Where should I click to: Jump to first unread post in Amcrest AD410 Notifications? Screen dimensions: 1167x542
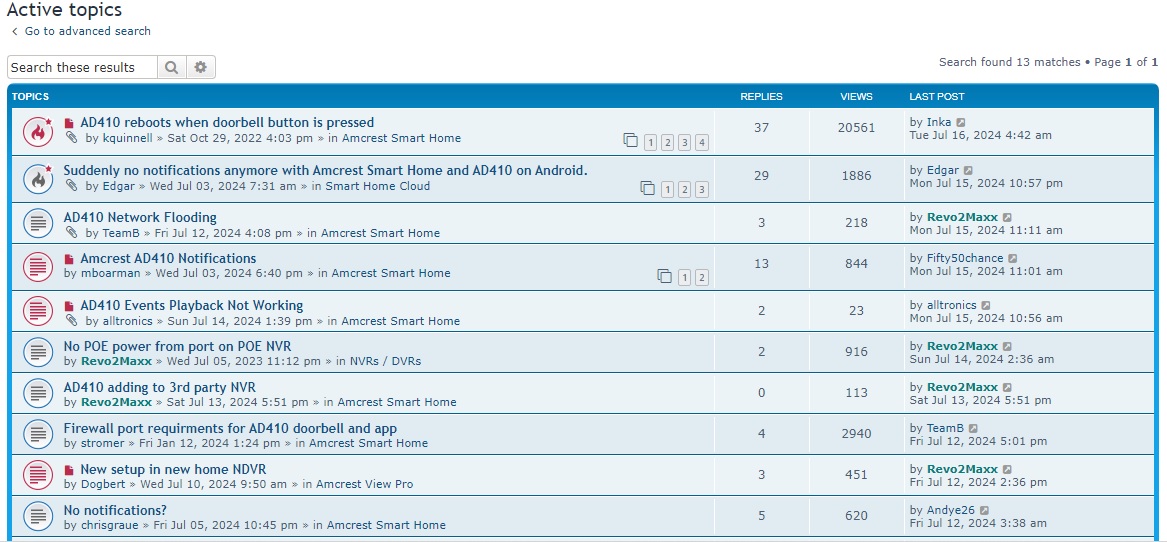(x=69, y=259)
